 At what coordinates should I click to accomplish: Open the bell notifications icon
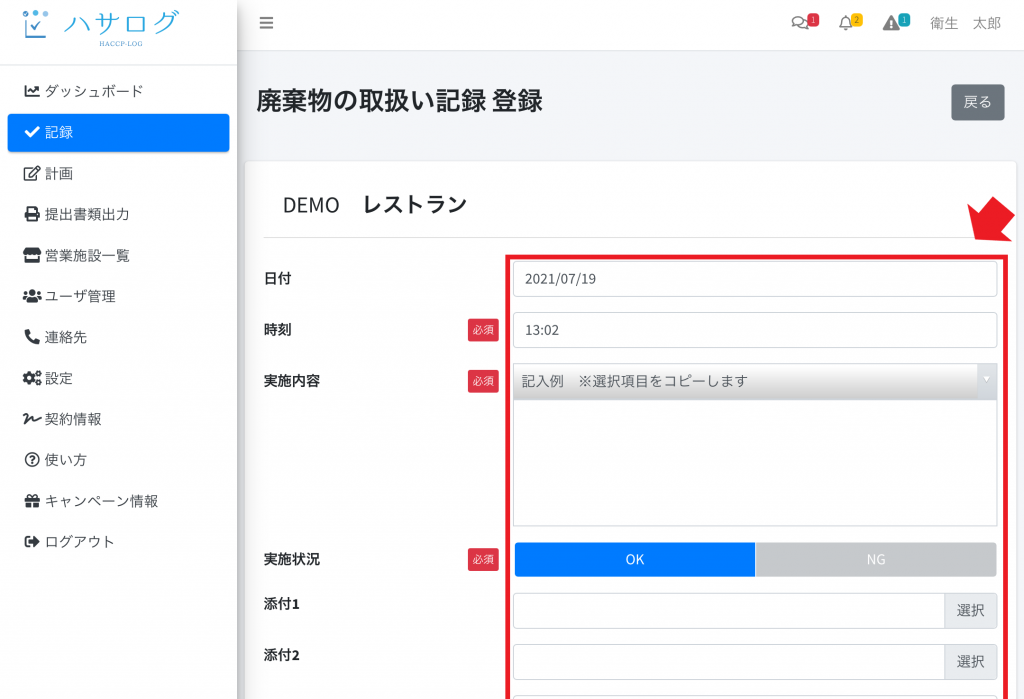point(850,22)
